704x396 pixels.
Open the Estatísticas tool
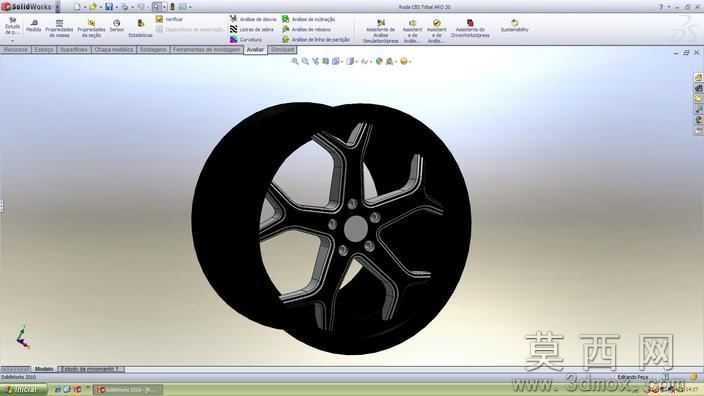(140, 28)
